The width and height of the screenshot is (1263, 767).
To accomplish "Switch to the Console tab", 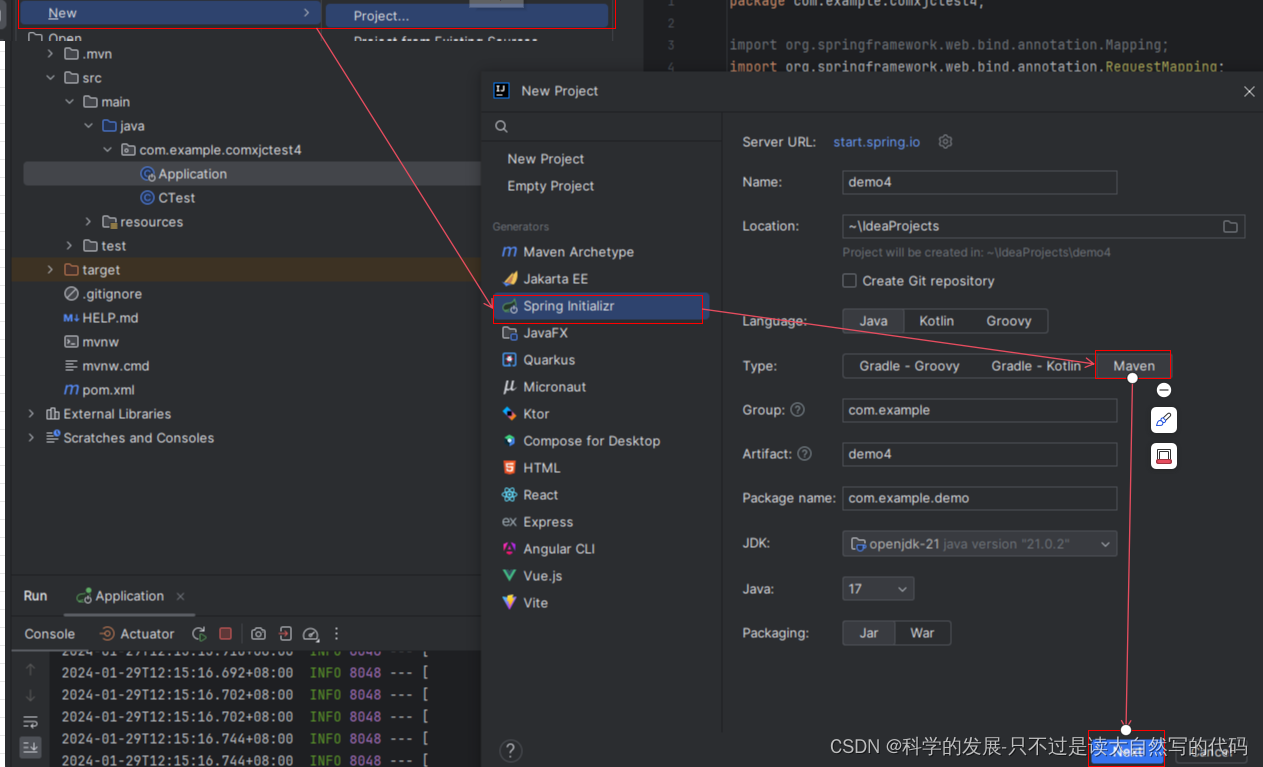I will 50,634.
